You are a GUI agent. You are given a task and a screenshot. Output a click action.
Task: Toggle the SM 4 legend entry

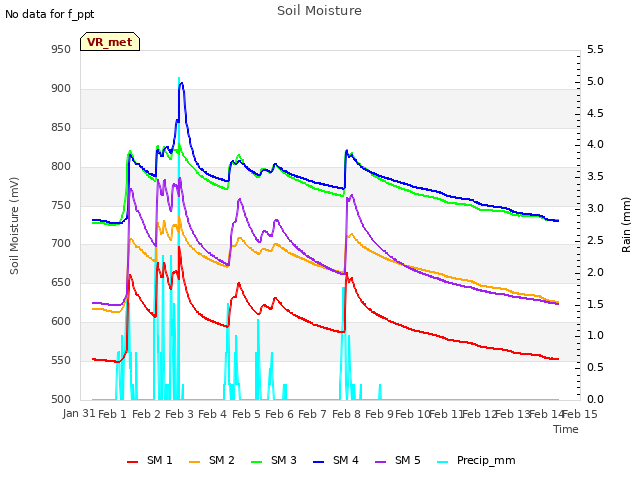(x=336, y=461)
